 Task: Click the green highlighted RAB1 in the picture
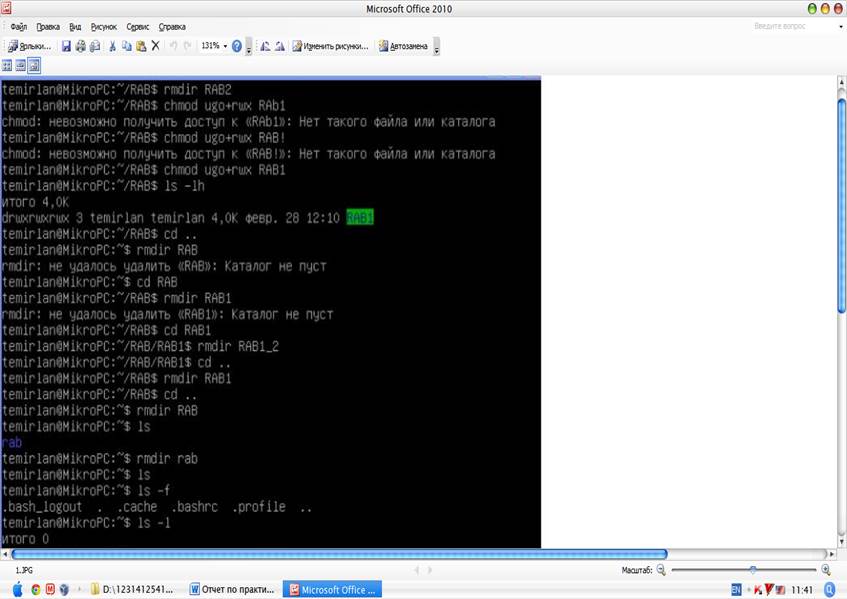coord(360,218)
